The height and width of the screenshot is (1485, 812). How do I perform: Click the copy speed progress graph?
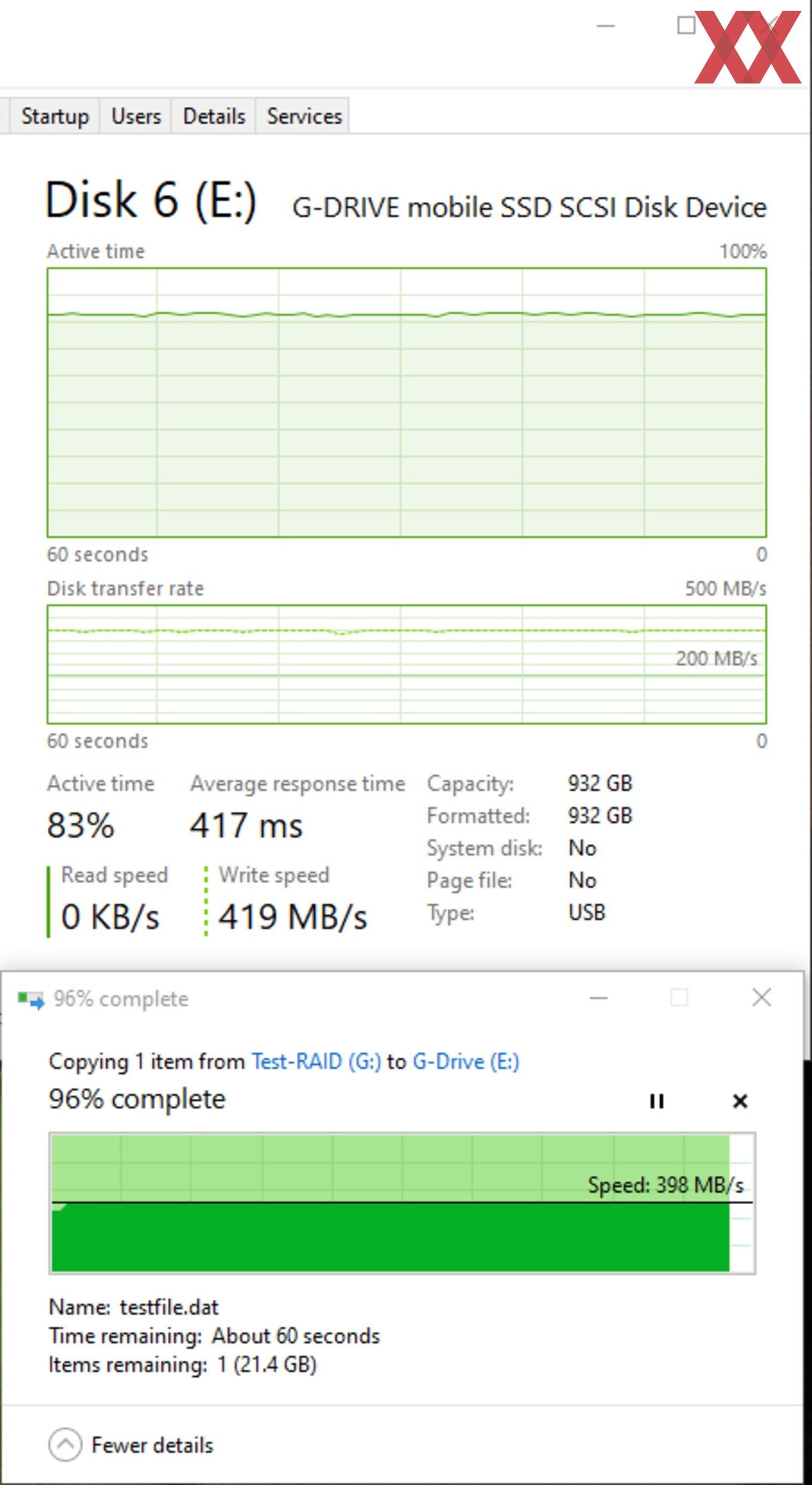(402, 1203)
